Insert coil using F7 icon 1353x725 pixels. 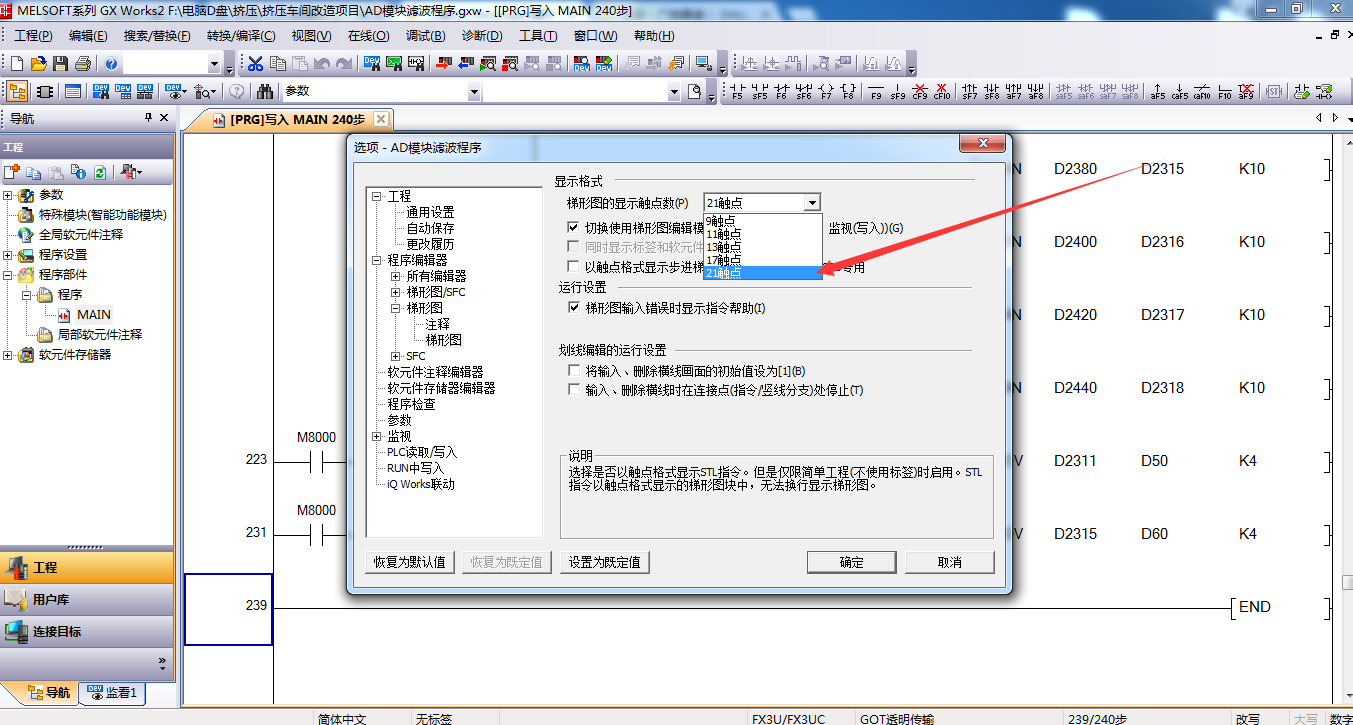826,92
